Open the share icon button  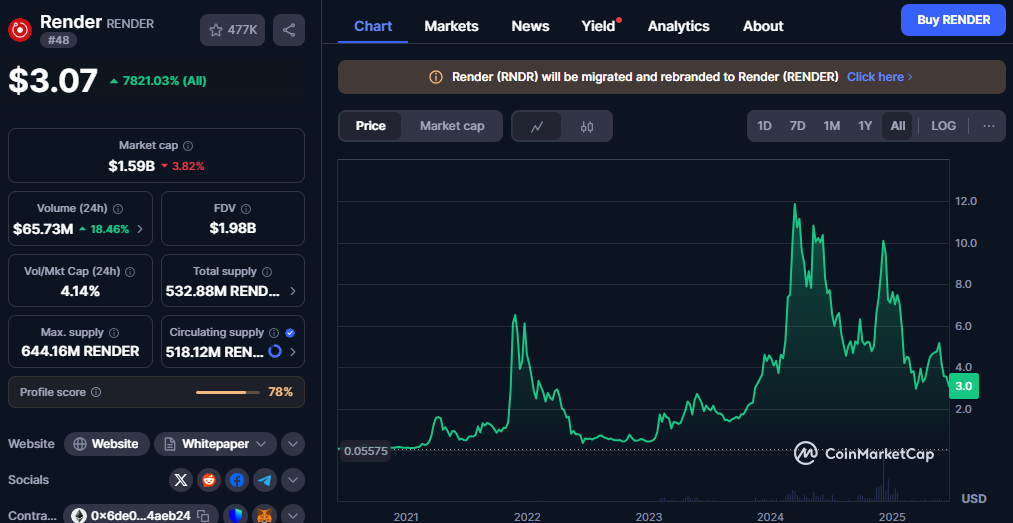[289, 30]
